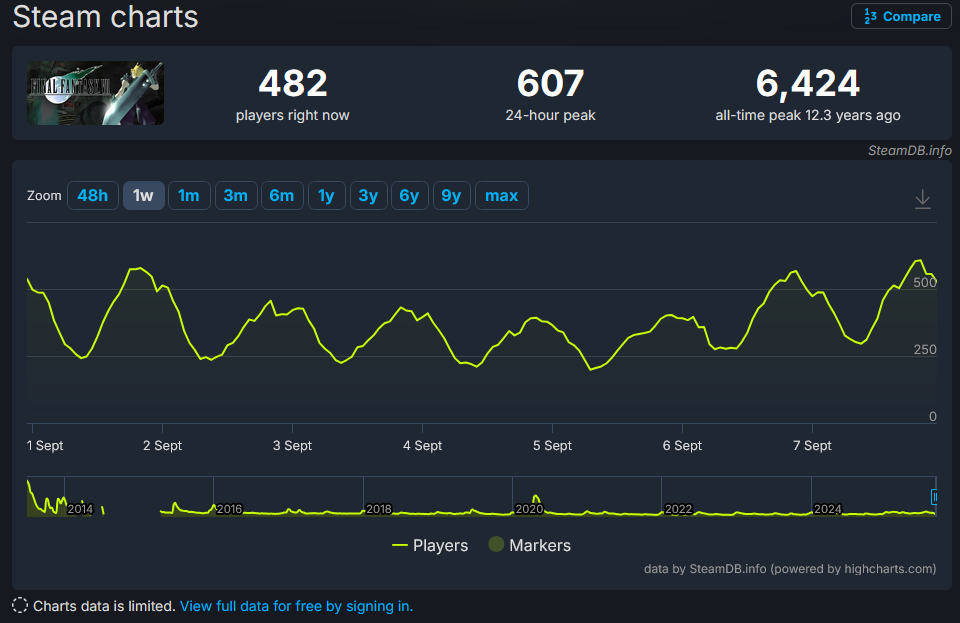Click the Final Fantasy VII game thumbnail
This screenshot has height=623, width=960.
tap(95, 93)
